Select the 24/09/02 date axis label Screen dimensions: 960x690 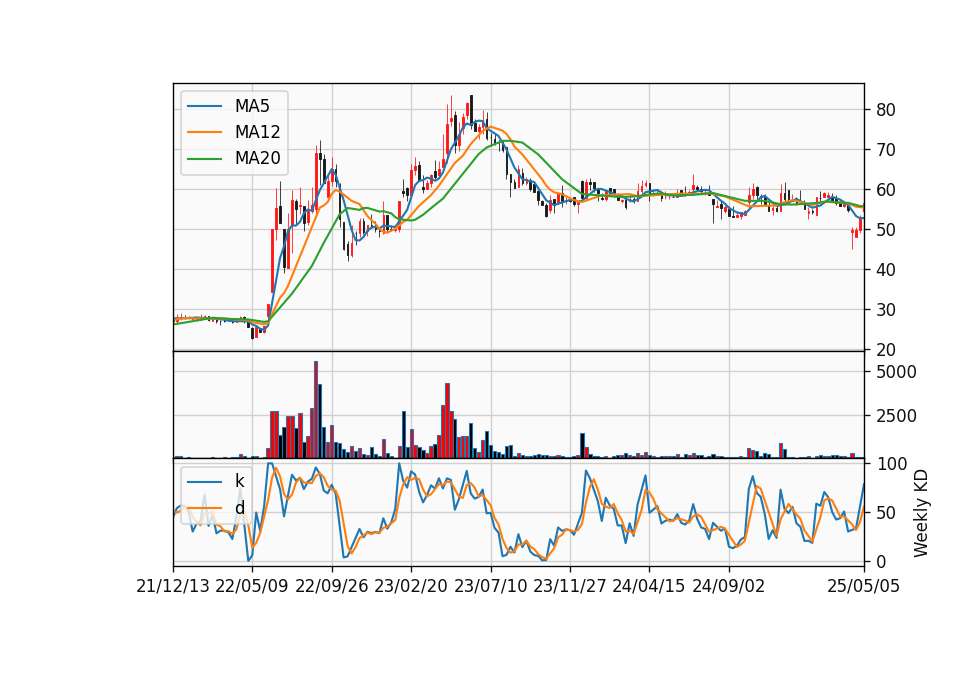point(729,587)
